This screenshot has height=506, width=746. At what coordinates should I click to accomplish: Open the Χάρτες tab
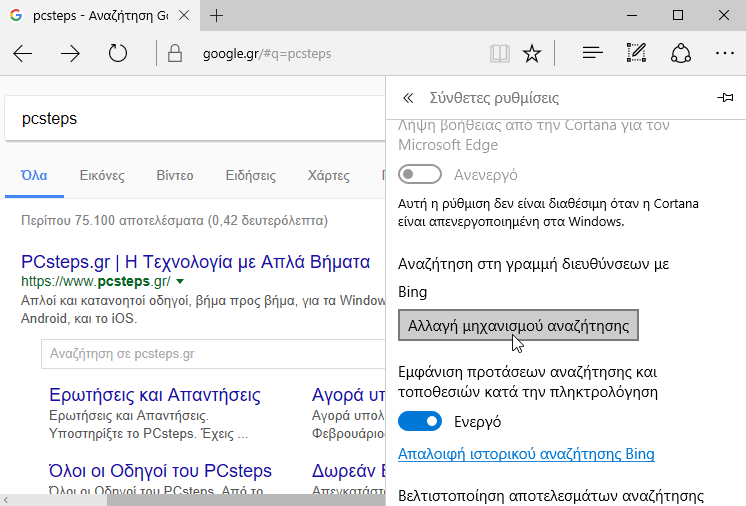click(328, 176)
